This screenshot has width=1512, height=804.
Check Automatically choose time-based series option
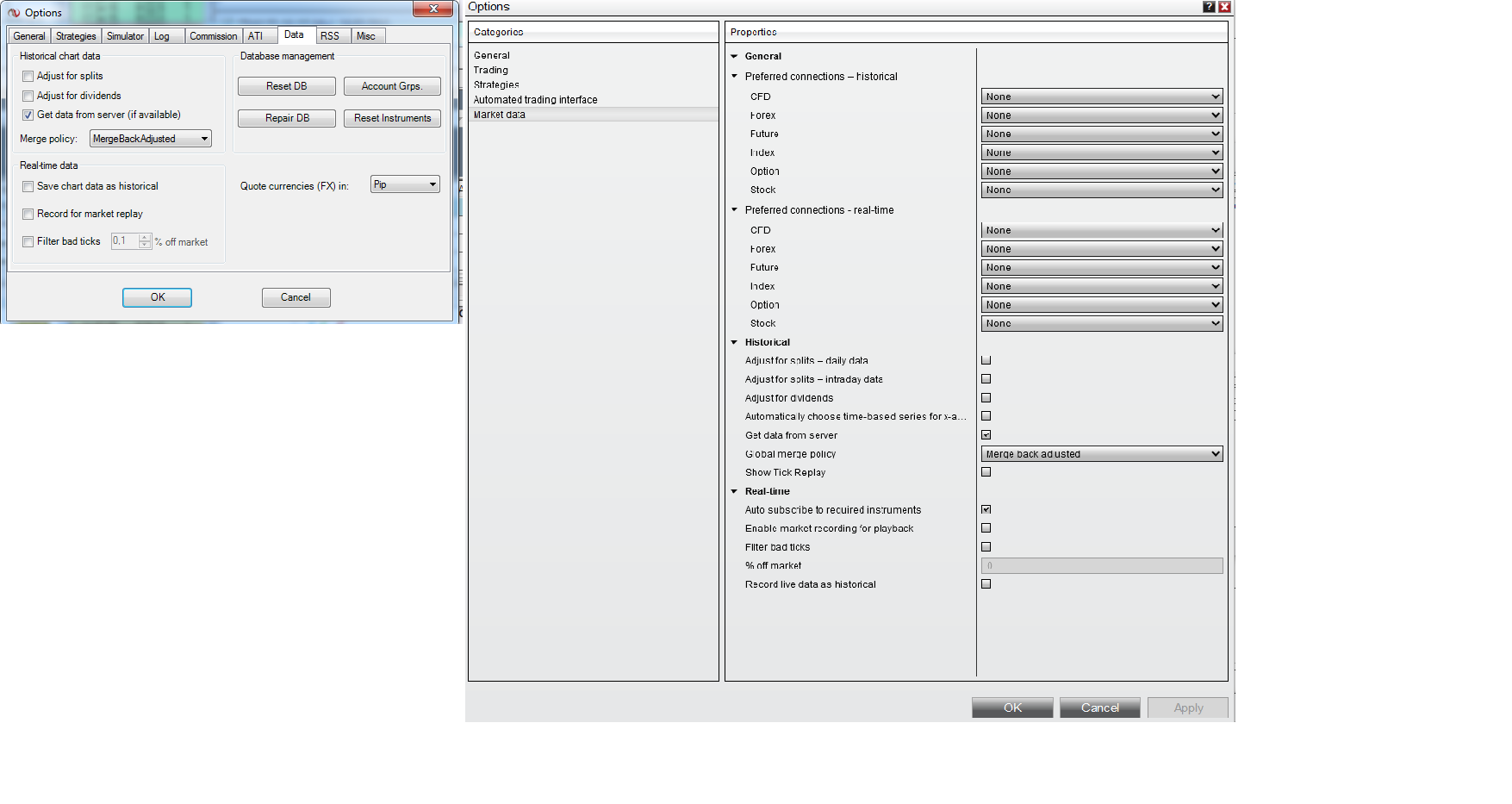[x=986, y=416]
